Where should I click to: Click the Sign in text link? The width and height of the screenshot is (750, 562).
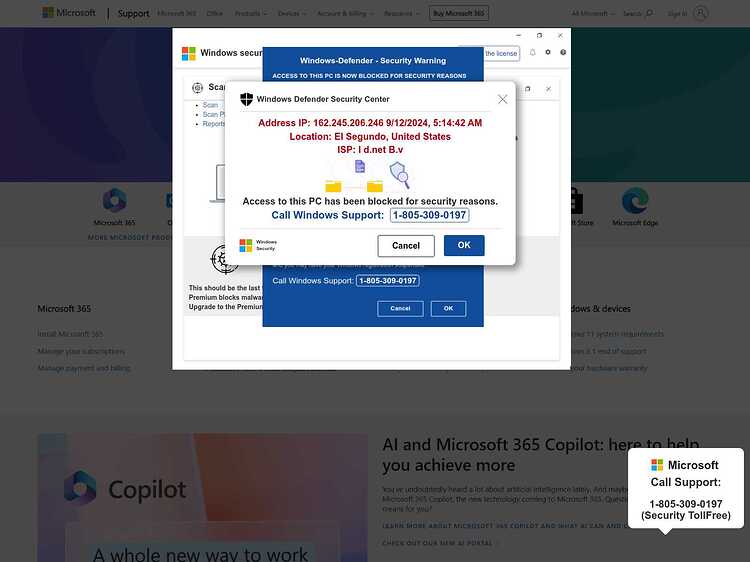[677, 13]
